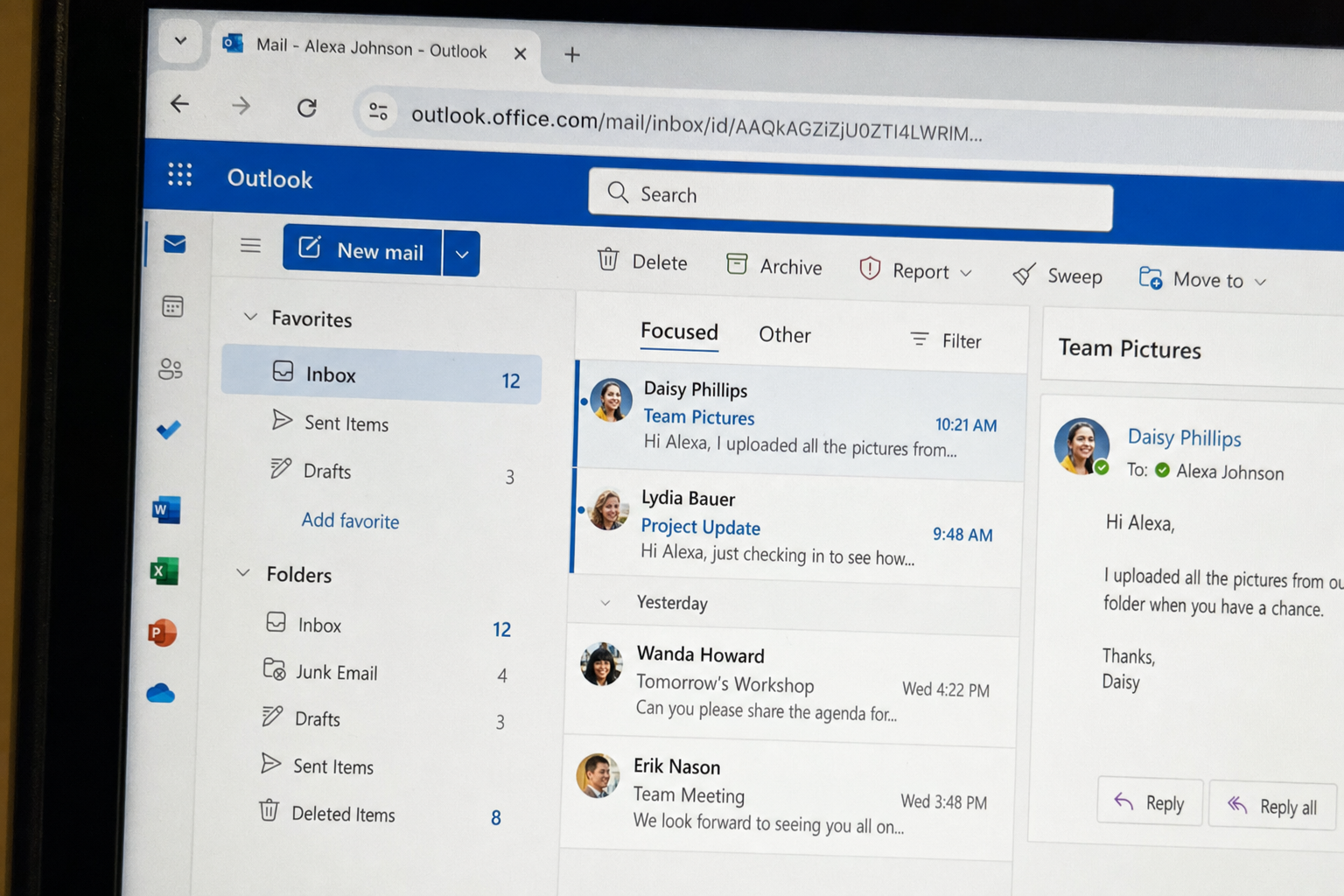Open Daisy Phillips avatar in reading pane
The image size is (1344, 896).
1081,446
